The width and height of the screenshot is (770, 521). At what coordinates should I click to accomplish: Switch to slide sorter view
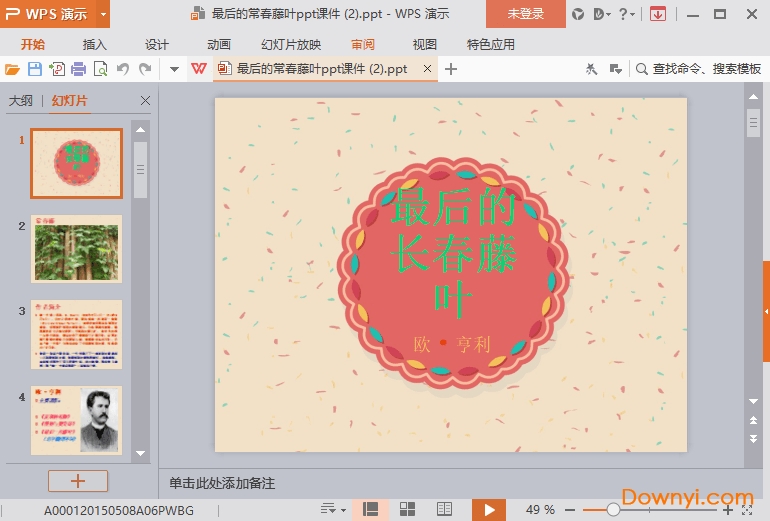[407, 509]
